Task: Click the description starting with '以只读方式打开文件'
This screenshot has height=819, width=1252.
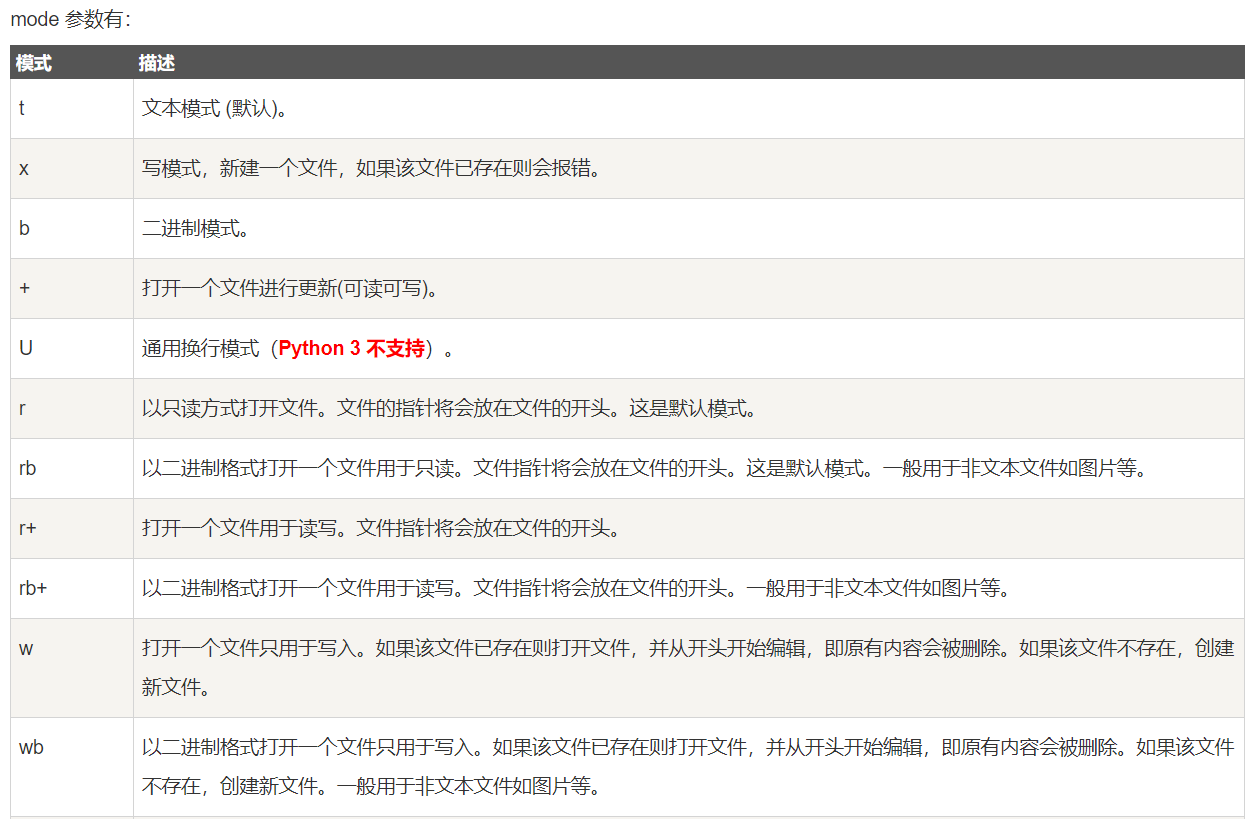Action: coord(450,408)
